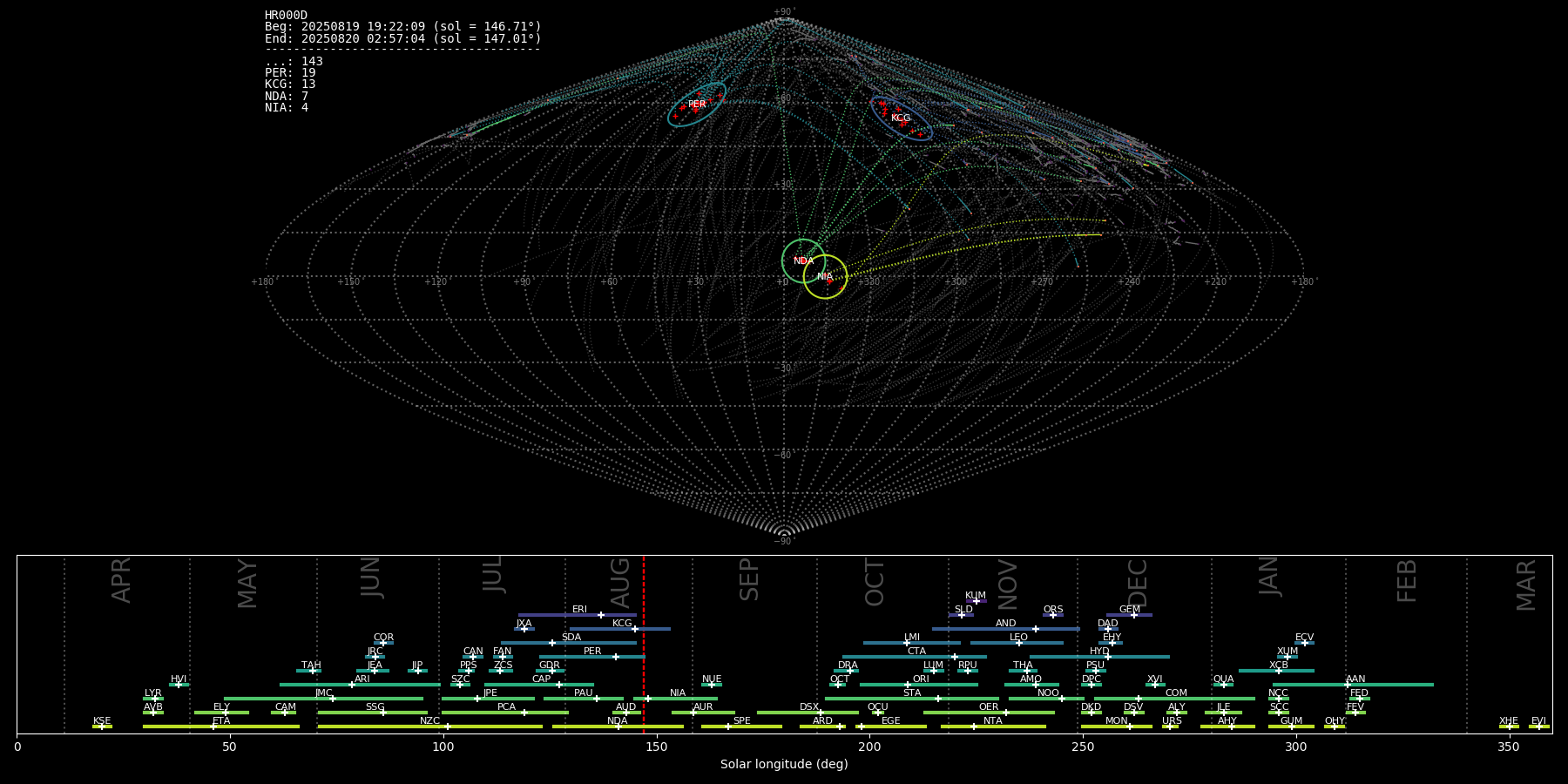Viewport: 1568px width, 784px height.
Task: Click the 'Solar longitude (deg)' axis label
Action: (x=784, y=764)
